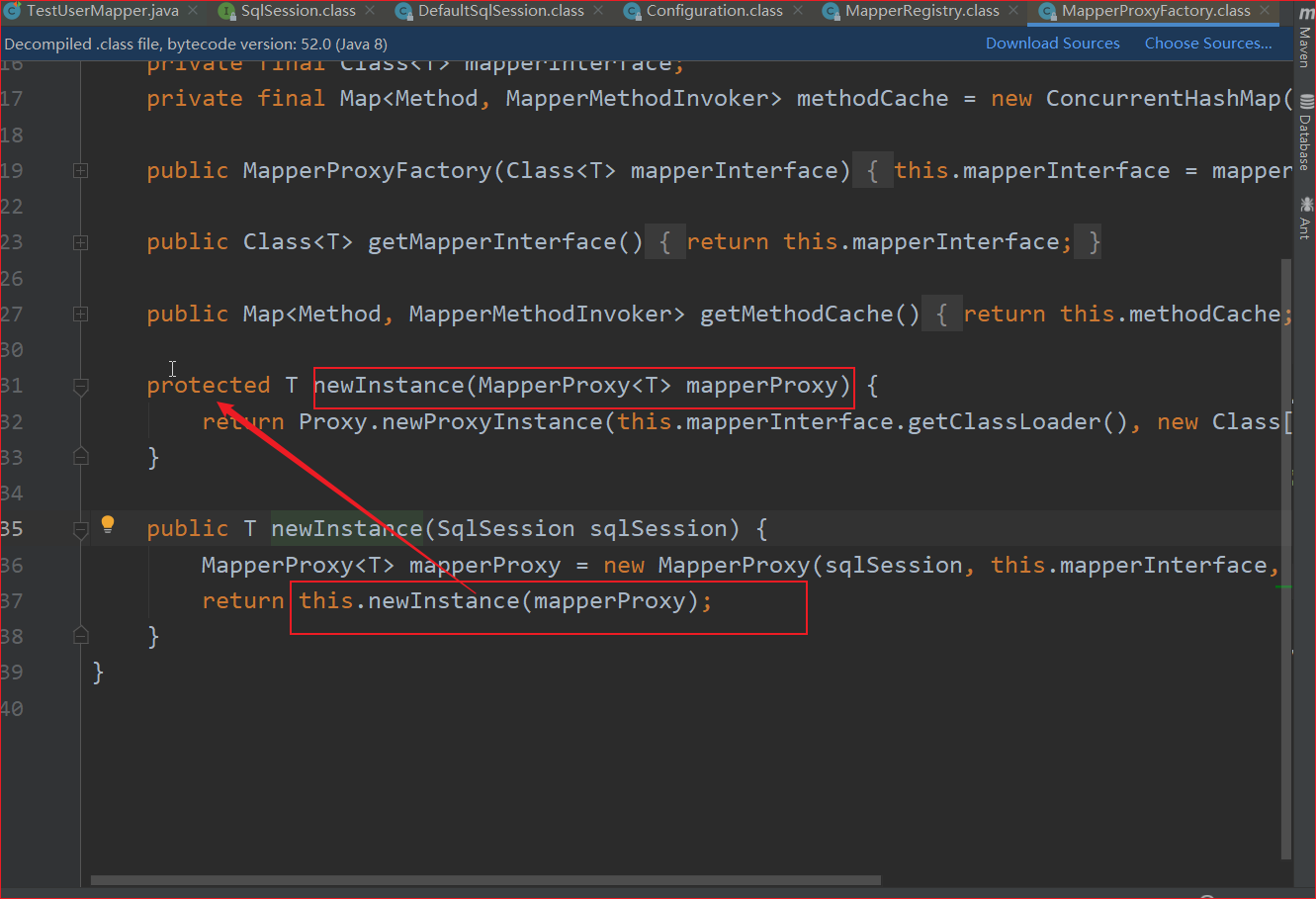Close the MapperRegistry.class tab
This screenshot has width=1316, height=899.
(1013, 11)
